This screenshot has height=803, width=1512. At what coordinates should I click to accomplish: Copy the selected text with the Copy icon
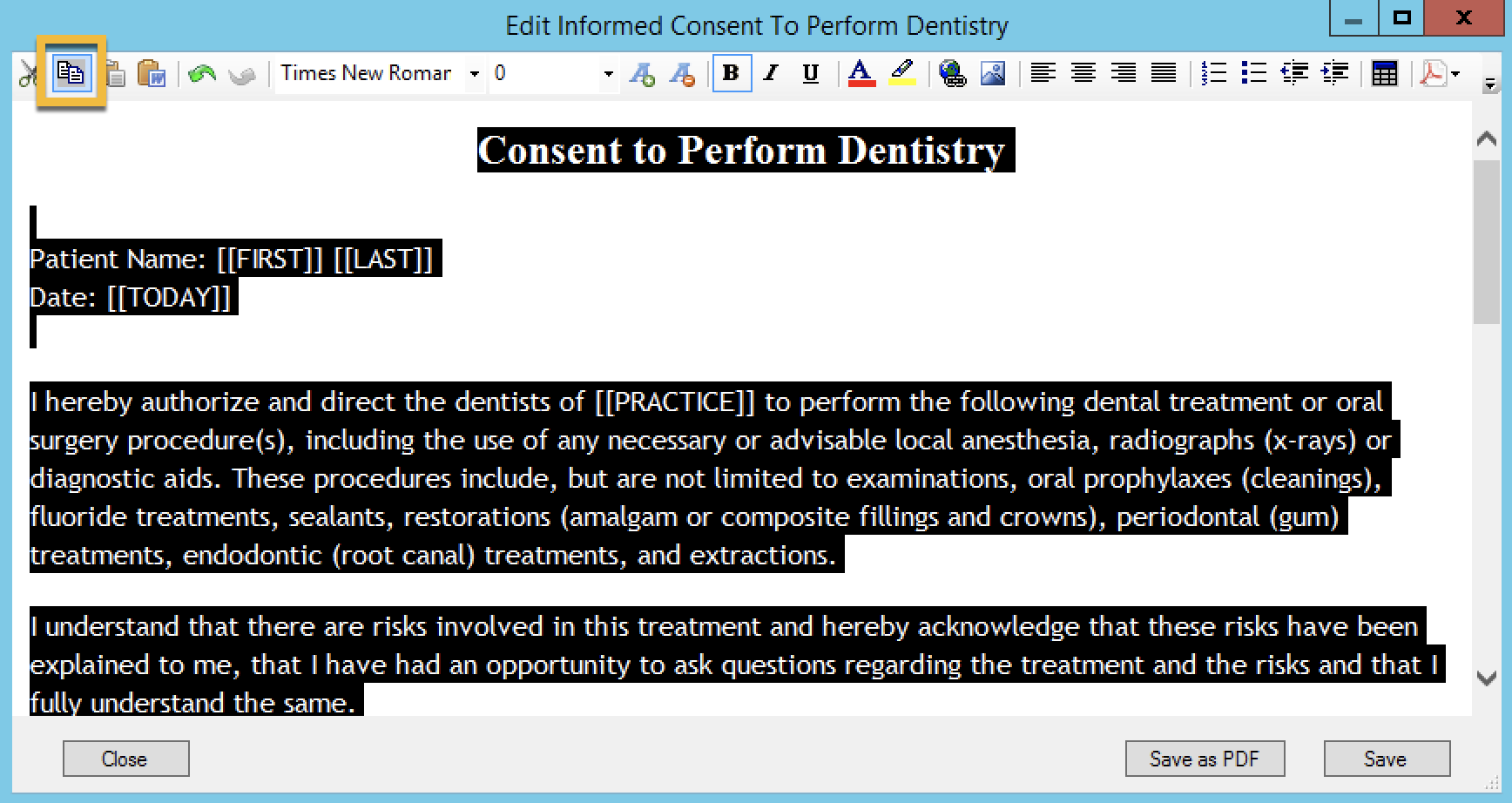point(71,73)
